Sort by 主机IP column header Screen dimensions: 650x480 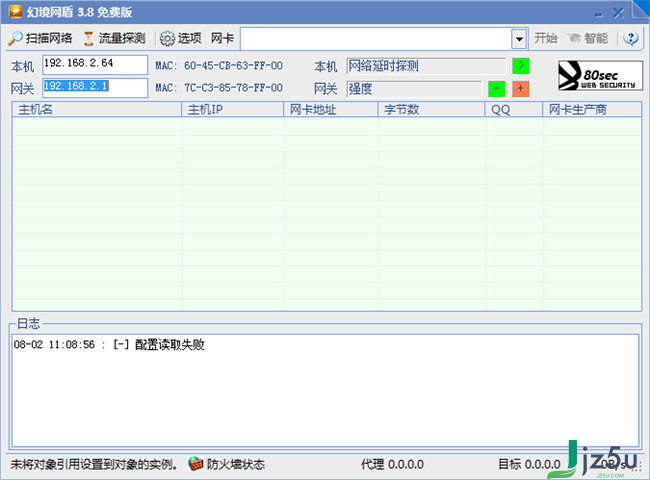(x=233, y=109)
